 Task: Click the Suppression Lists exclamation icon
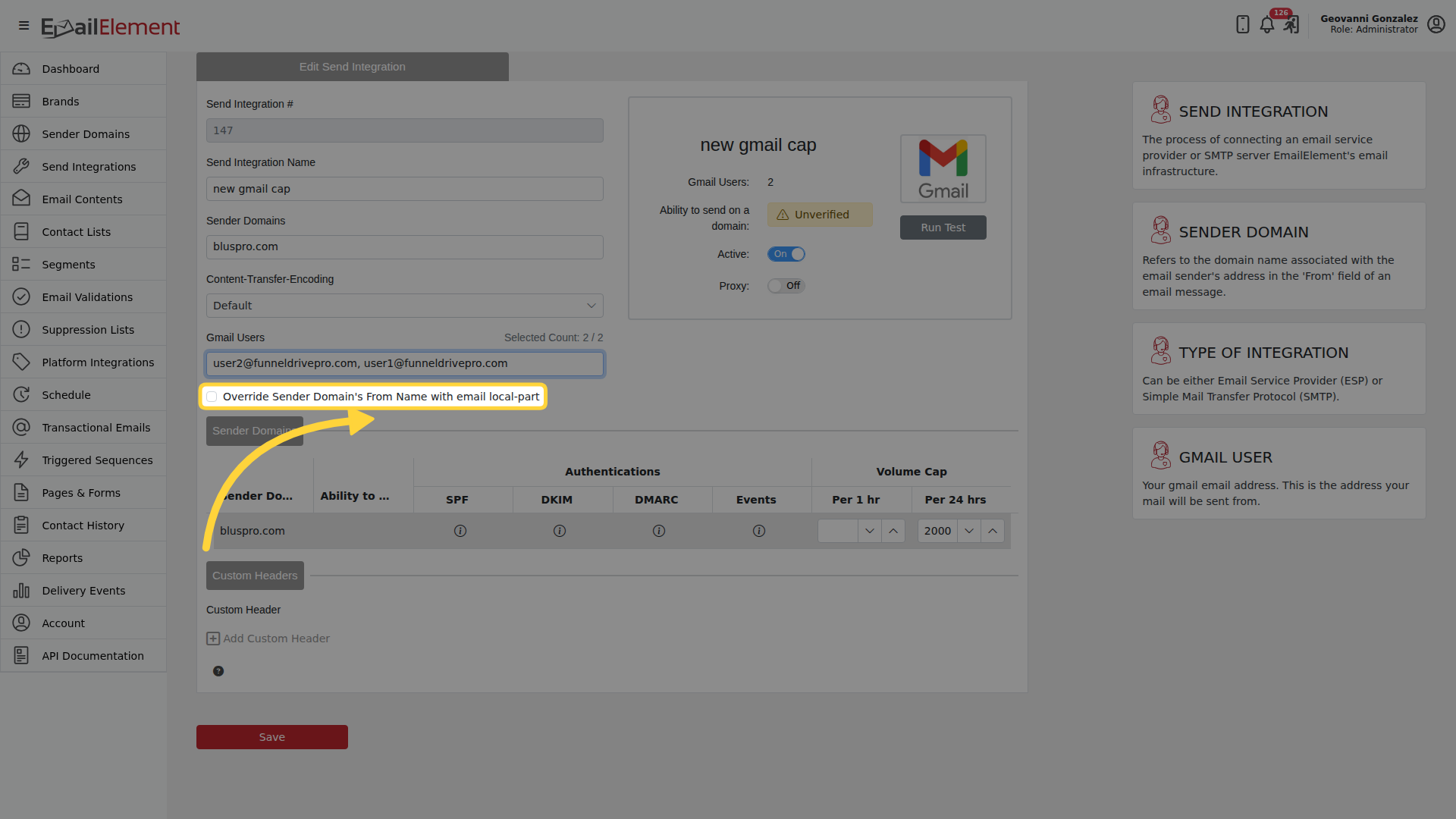[21, 329]
